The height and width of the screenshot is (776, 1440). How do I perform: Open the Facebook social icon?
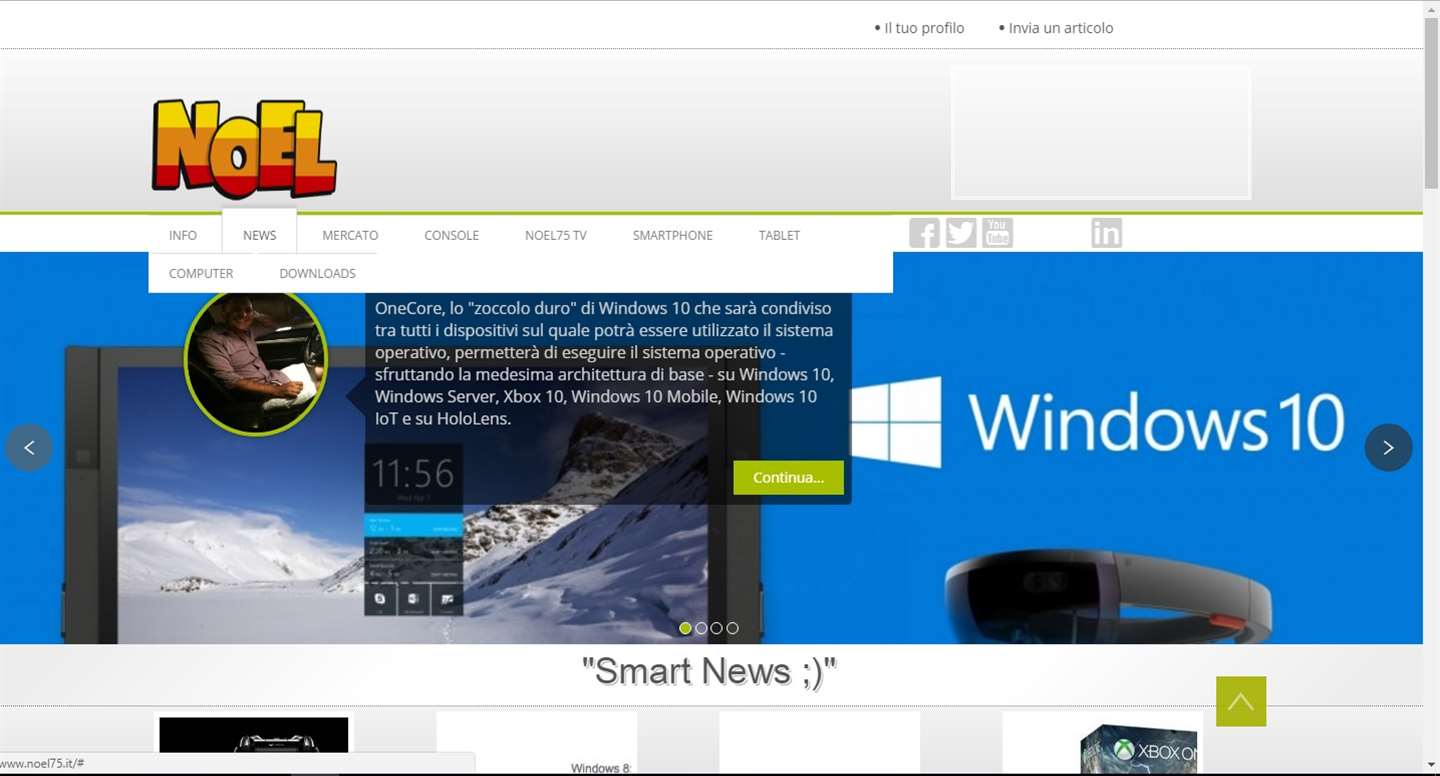924,233
